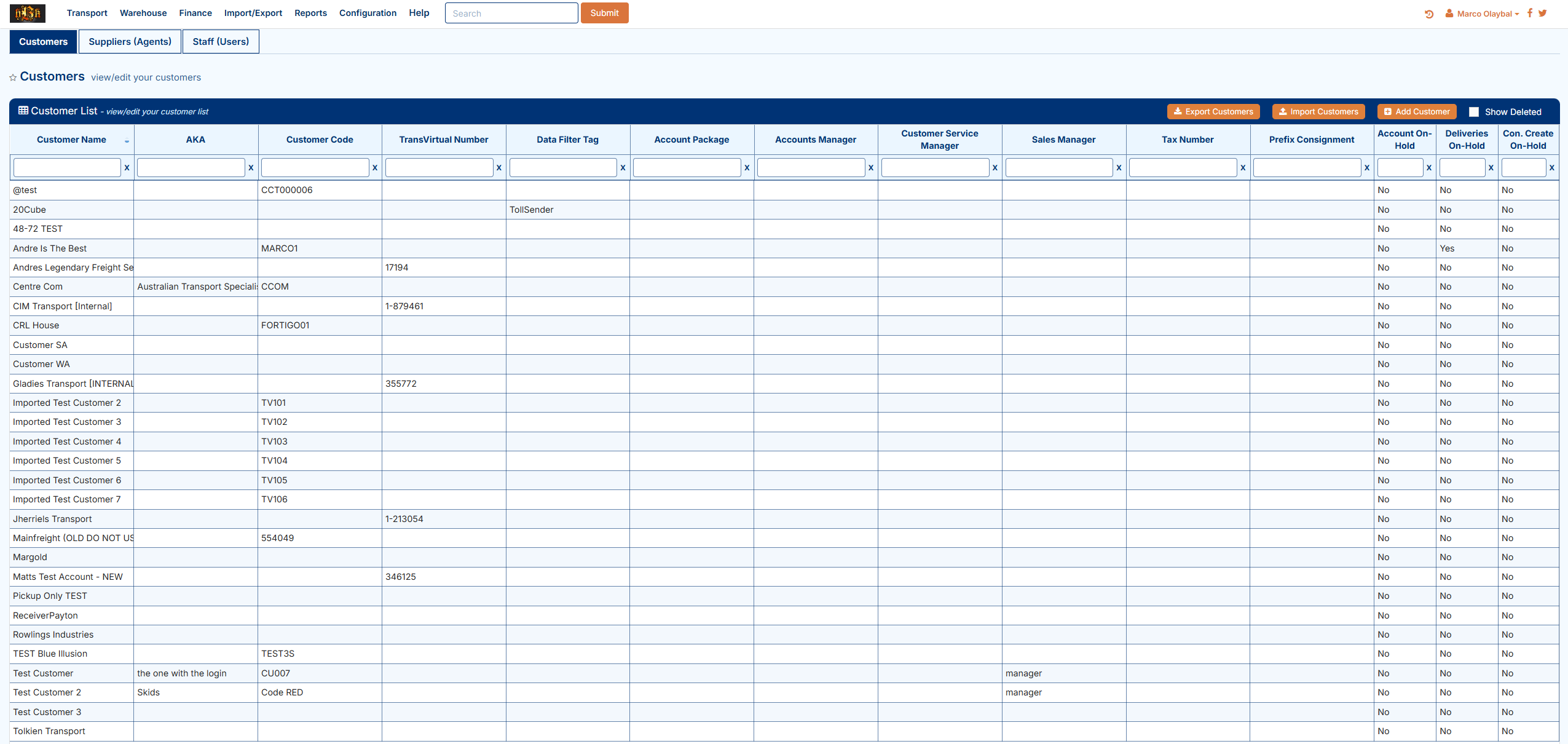Click the history clock icon
Image resolution: width=1568 pixels, height=744 pixels.
pos(1429,14)
